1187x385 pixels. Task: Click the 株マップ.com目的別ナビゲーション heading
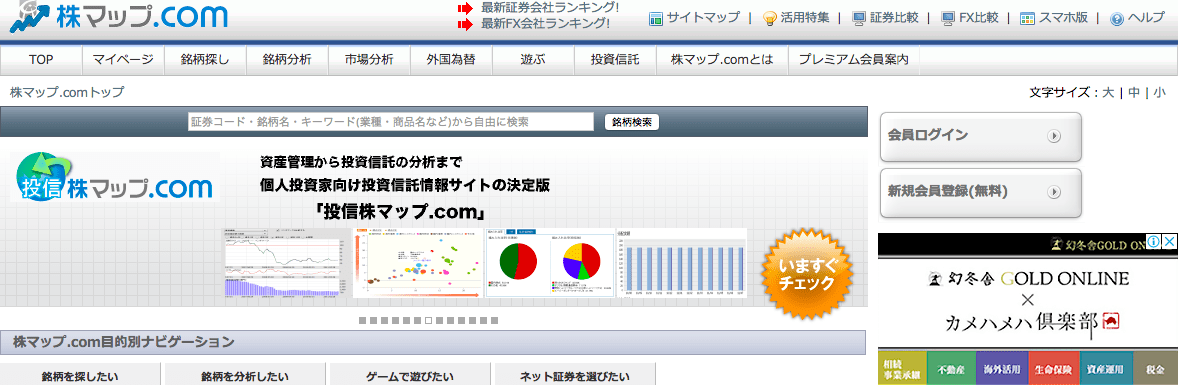coord(123,342)
